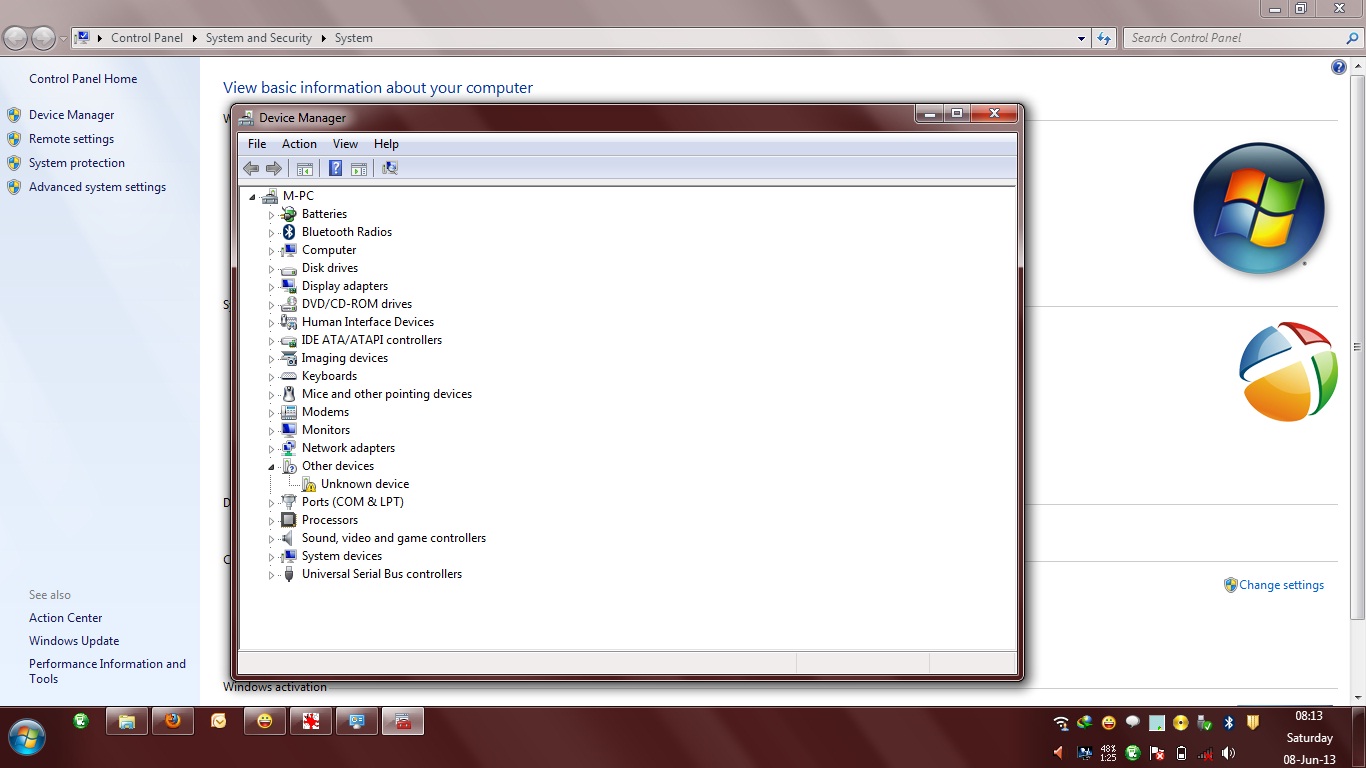Image resolution: width=1366 pixels, height=768 pixels.
Task: Open the View menu
Action: pyautogui.click(x=345, y=143)
